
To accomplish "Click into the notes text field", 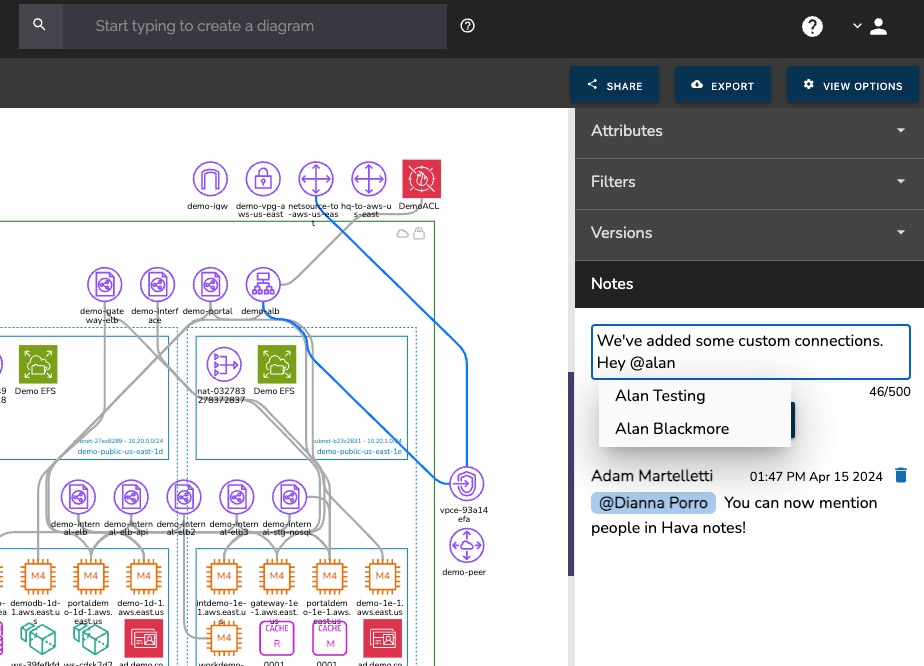I will click(750, 352).
